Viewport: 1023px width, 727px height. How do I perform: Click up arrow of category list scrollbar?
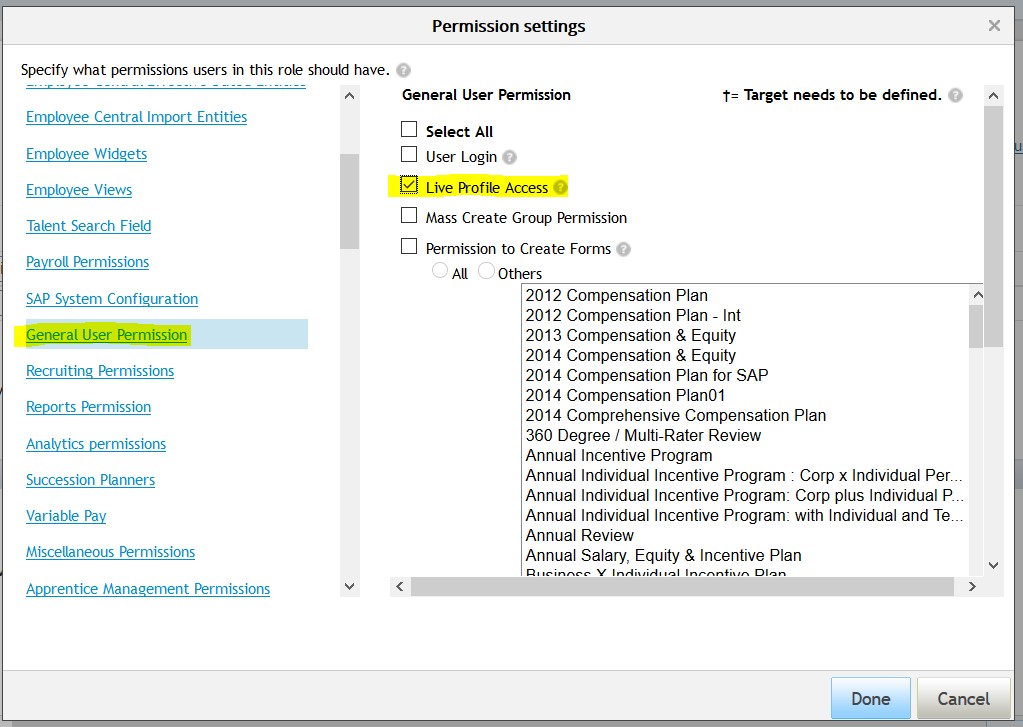[350, 96]
